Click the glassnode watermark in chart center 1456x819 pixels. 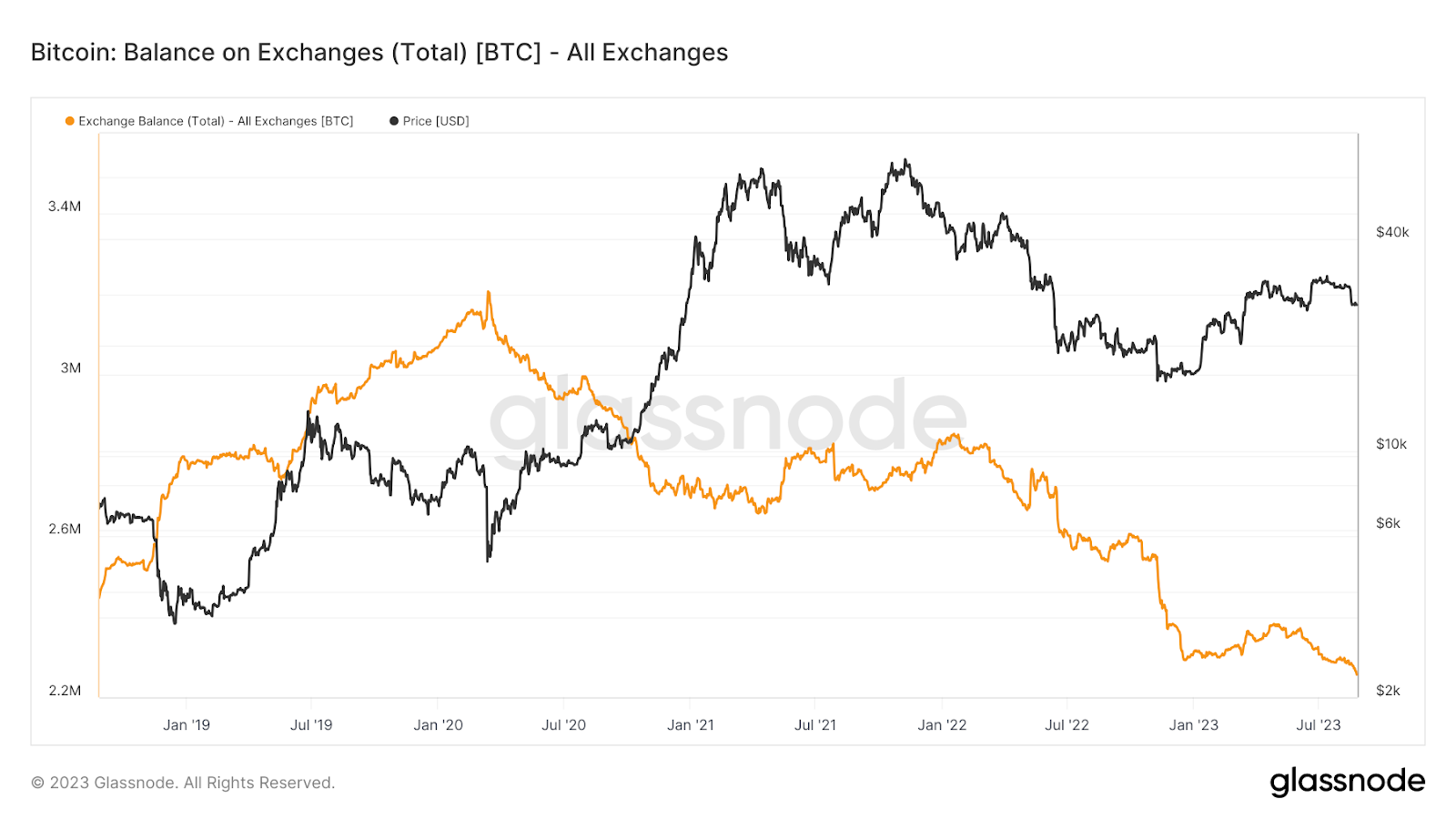coord(728,414)
